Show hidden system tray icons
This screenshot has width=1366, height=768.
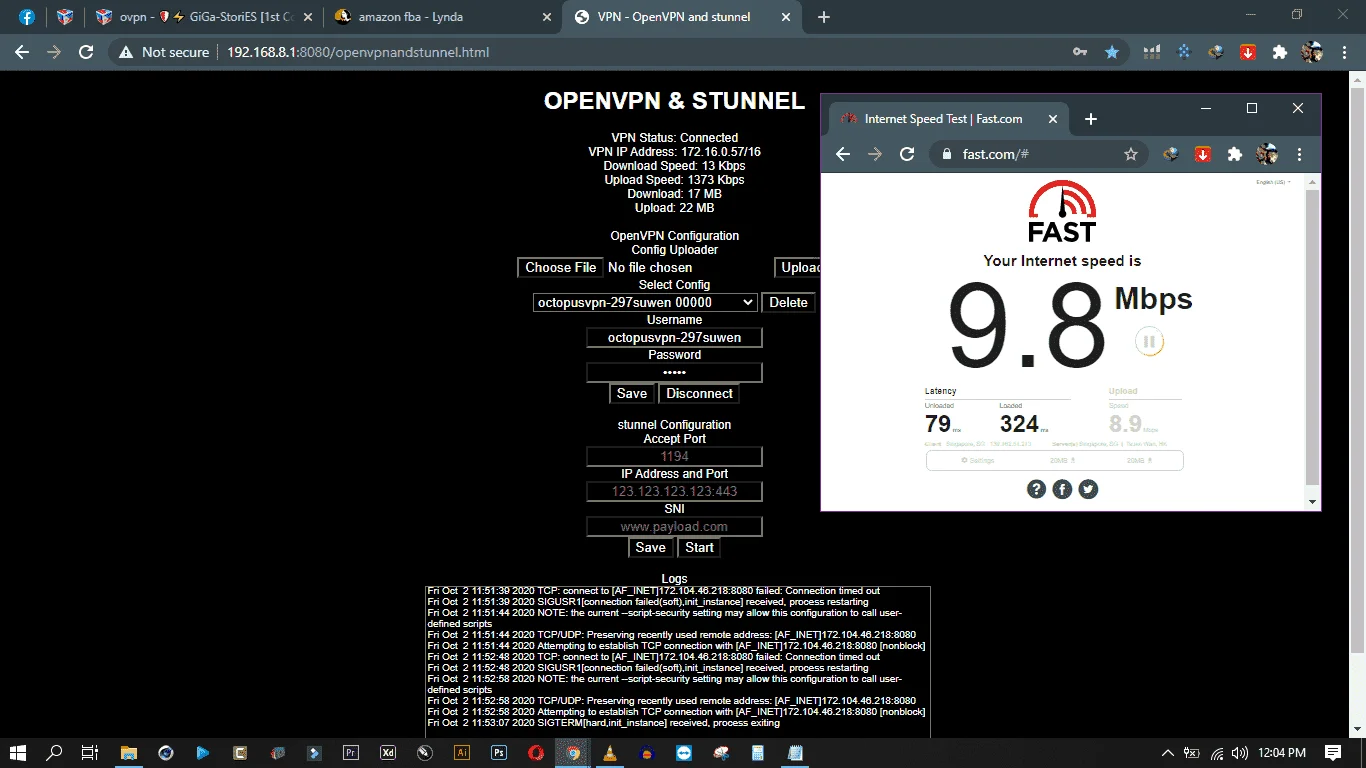pyautogui.click(x=1167, y=753)
